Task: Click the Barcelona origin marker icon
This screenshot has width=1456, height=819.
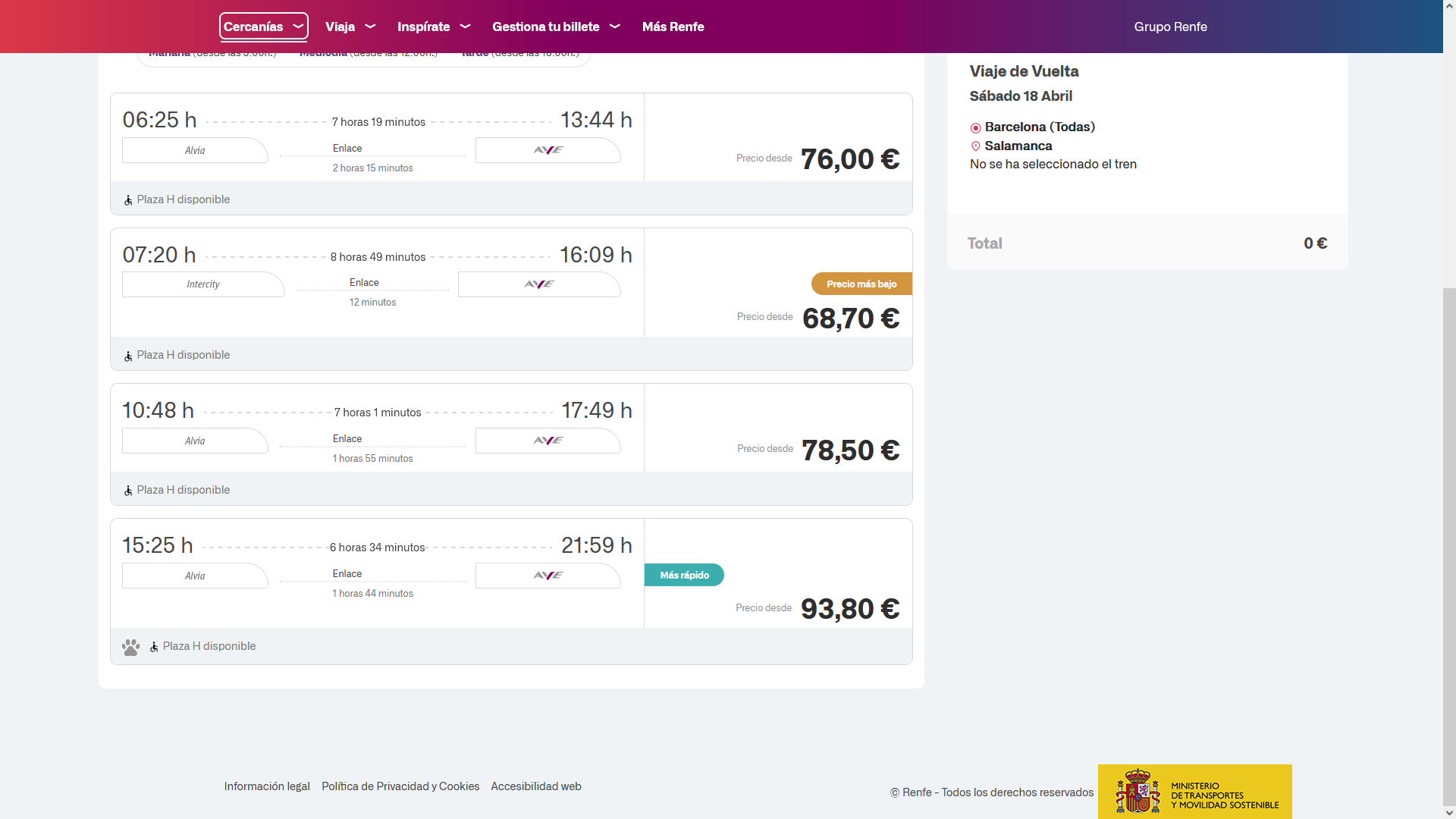Action: 975,128
